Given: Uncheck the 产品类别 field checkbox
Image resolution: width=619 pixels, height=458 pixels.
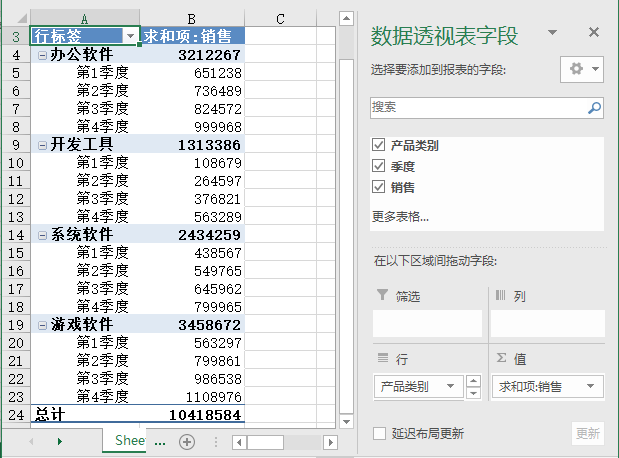Looking at the screenshot, I should (378, 145).
